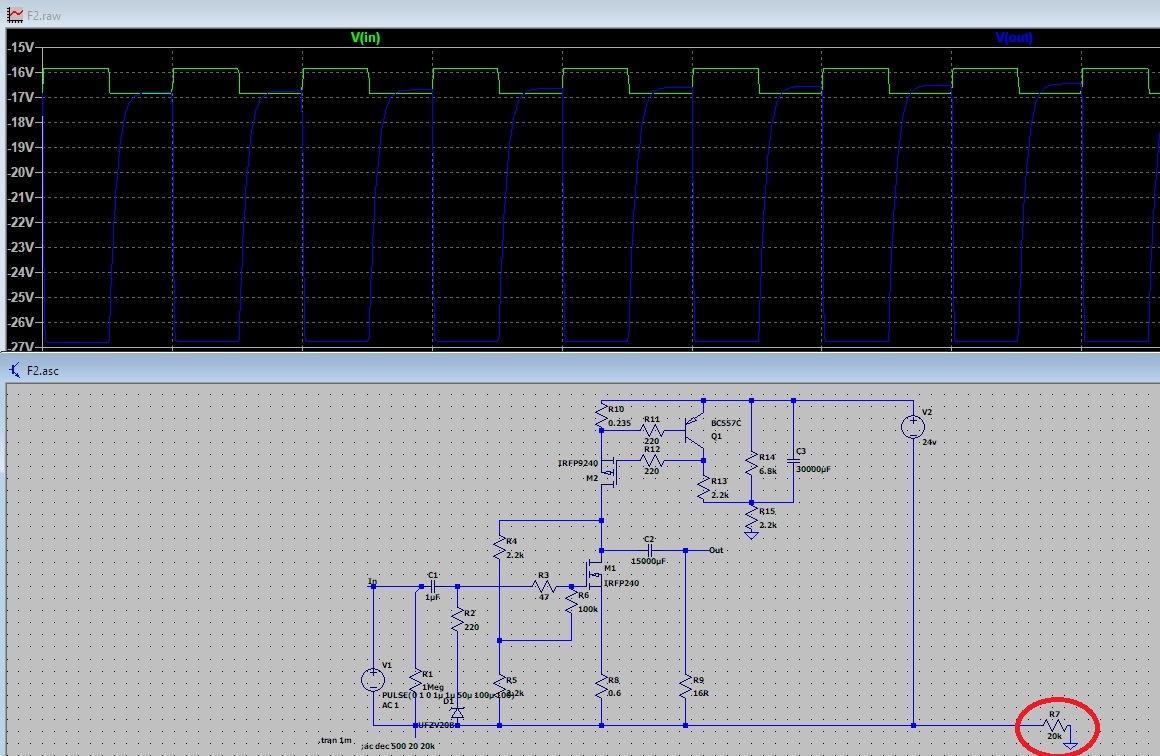Select the V(out) trace label

point(1014,38)
